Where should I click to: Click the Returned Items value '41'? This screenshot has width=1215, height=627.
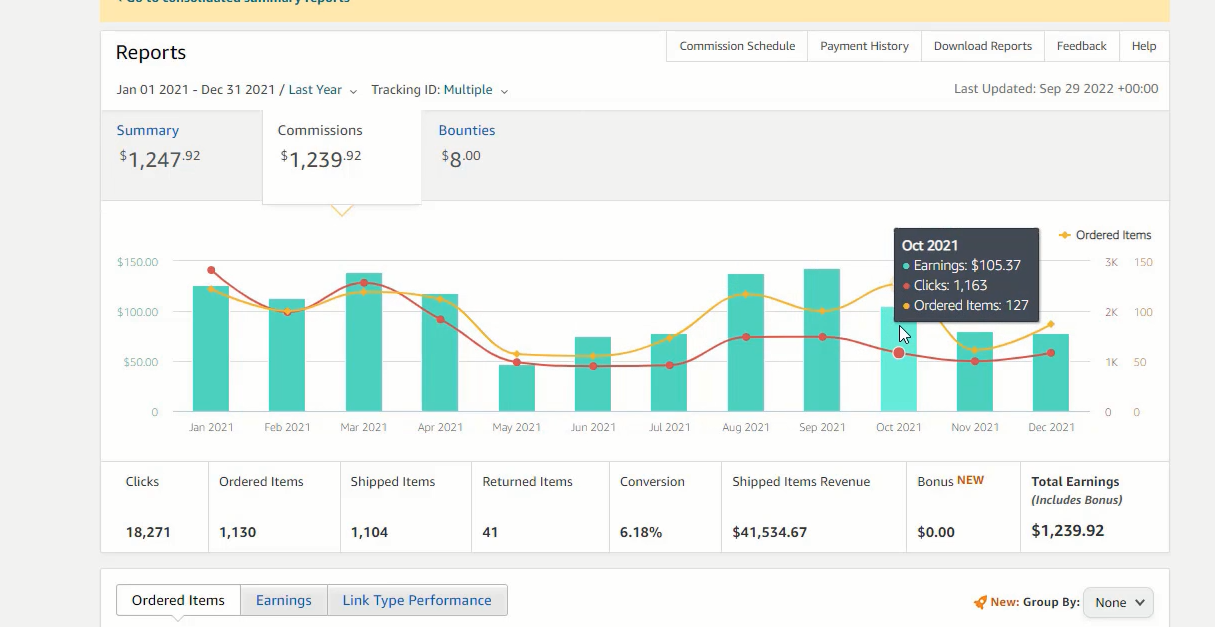(490, 532)
